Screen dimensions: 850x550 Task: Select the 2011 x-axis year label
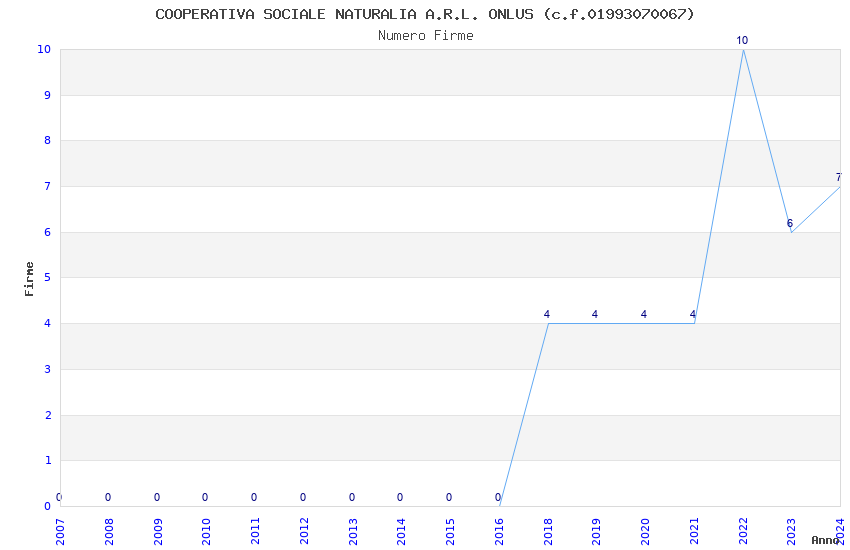(255, 531)
